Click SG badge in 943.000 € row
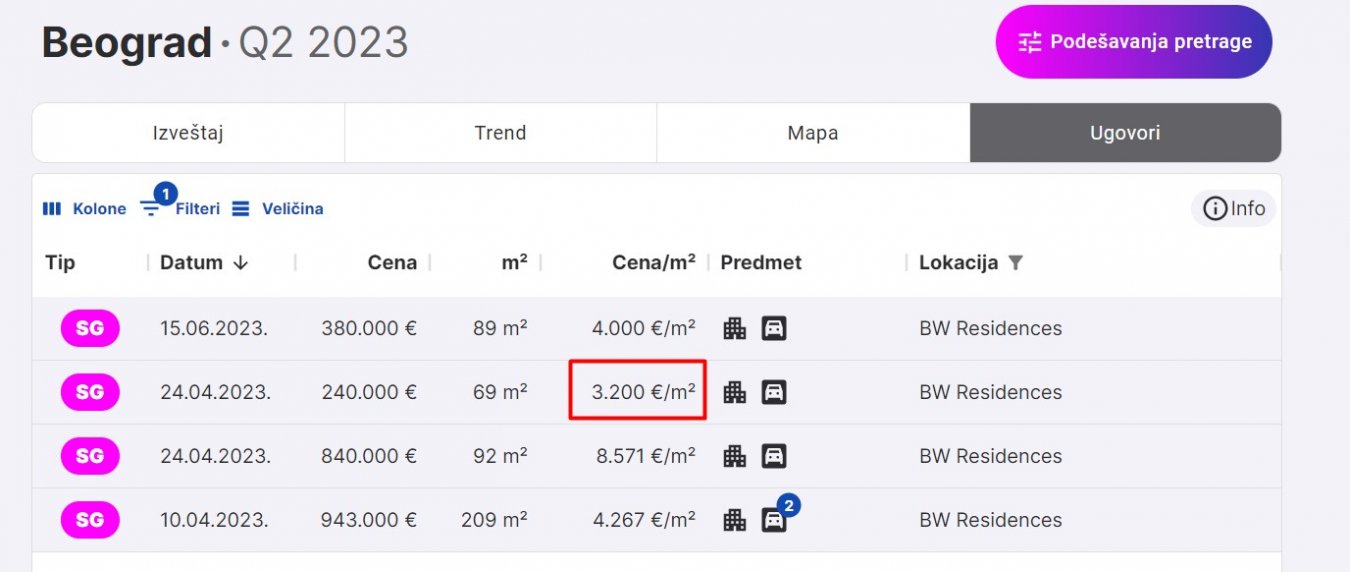This screenshot has height=572, width=1350. 90,520
